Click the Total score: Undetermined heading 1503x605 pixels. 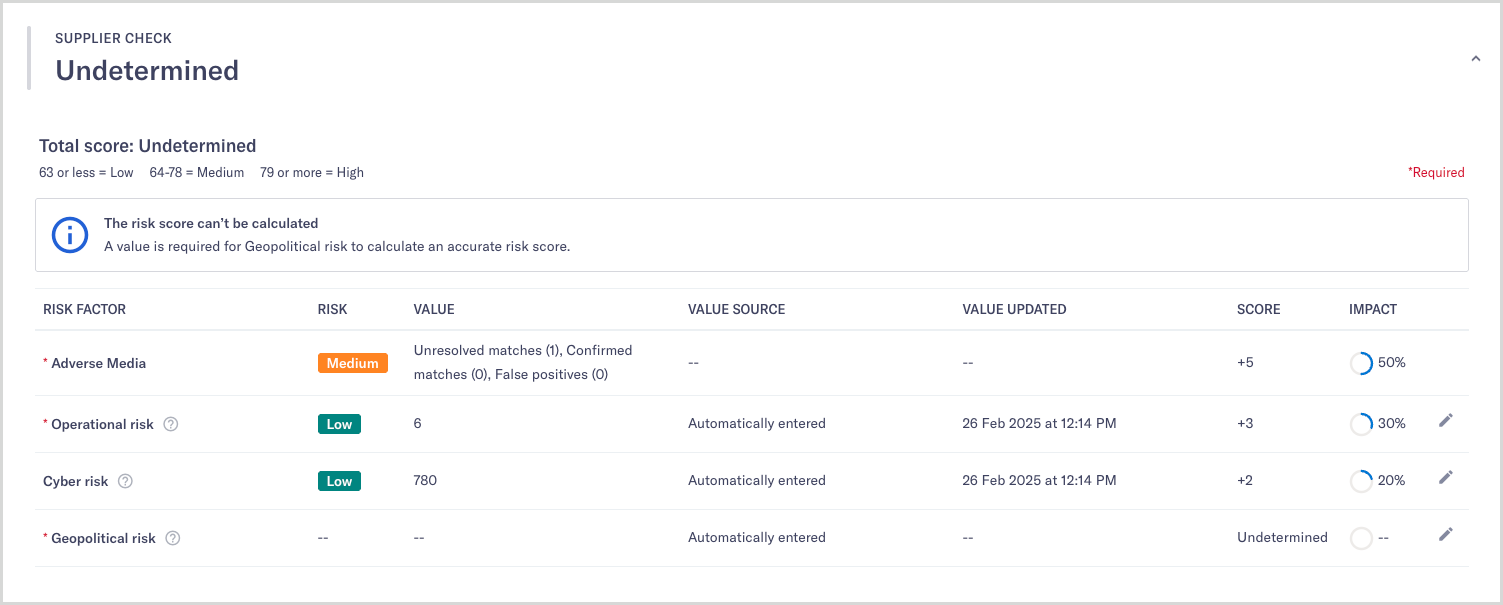147,145
